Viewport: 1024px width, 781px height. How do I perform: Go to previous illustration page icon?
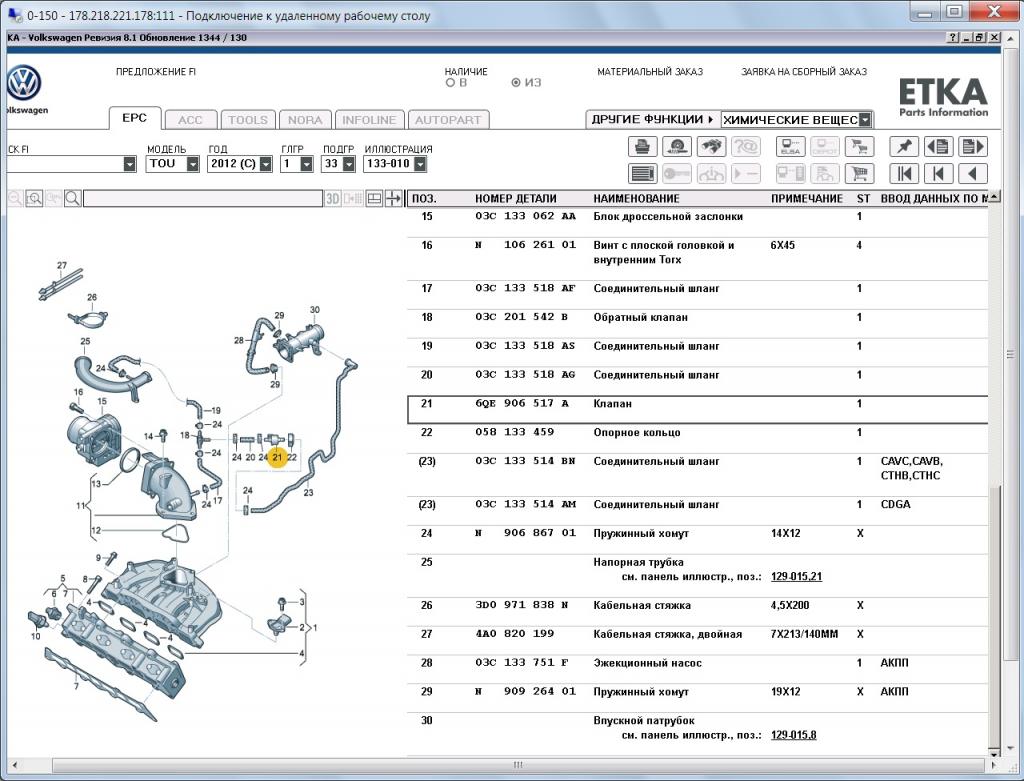point(938,146)
